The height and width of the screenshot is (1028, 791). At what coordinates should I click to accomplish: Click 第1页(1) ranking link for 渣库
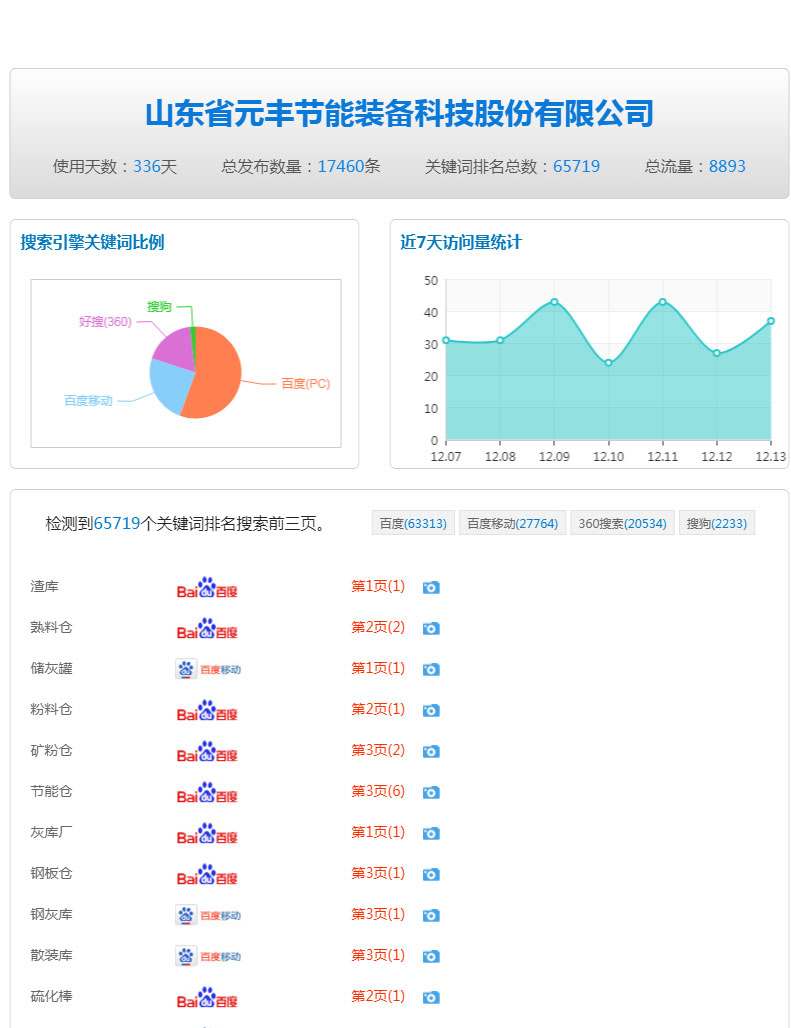[378, 586]
